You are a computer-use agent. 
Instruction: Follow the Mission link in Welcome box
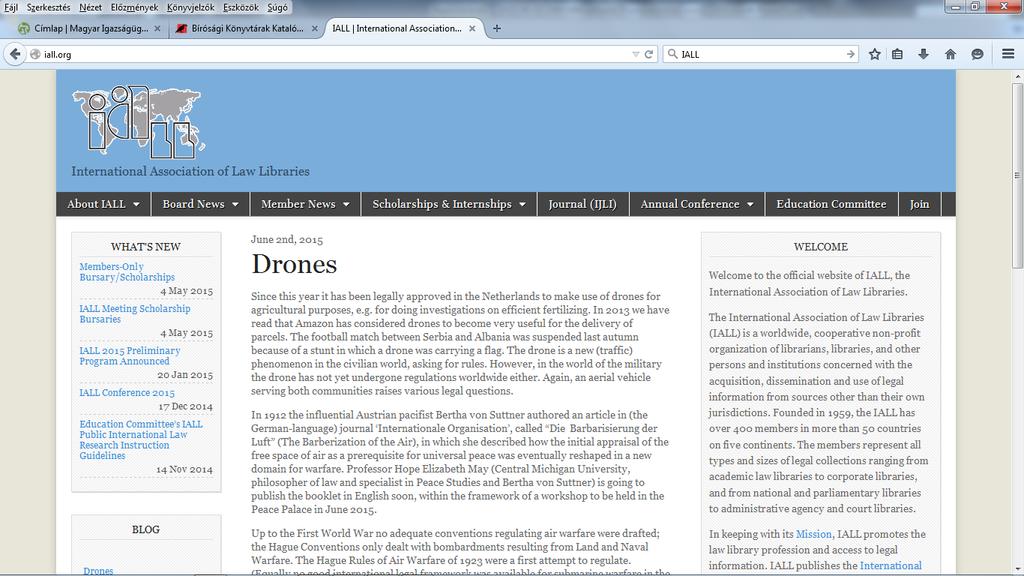(814, 534)
